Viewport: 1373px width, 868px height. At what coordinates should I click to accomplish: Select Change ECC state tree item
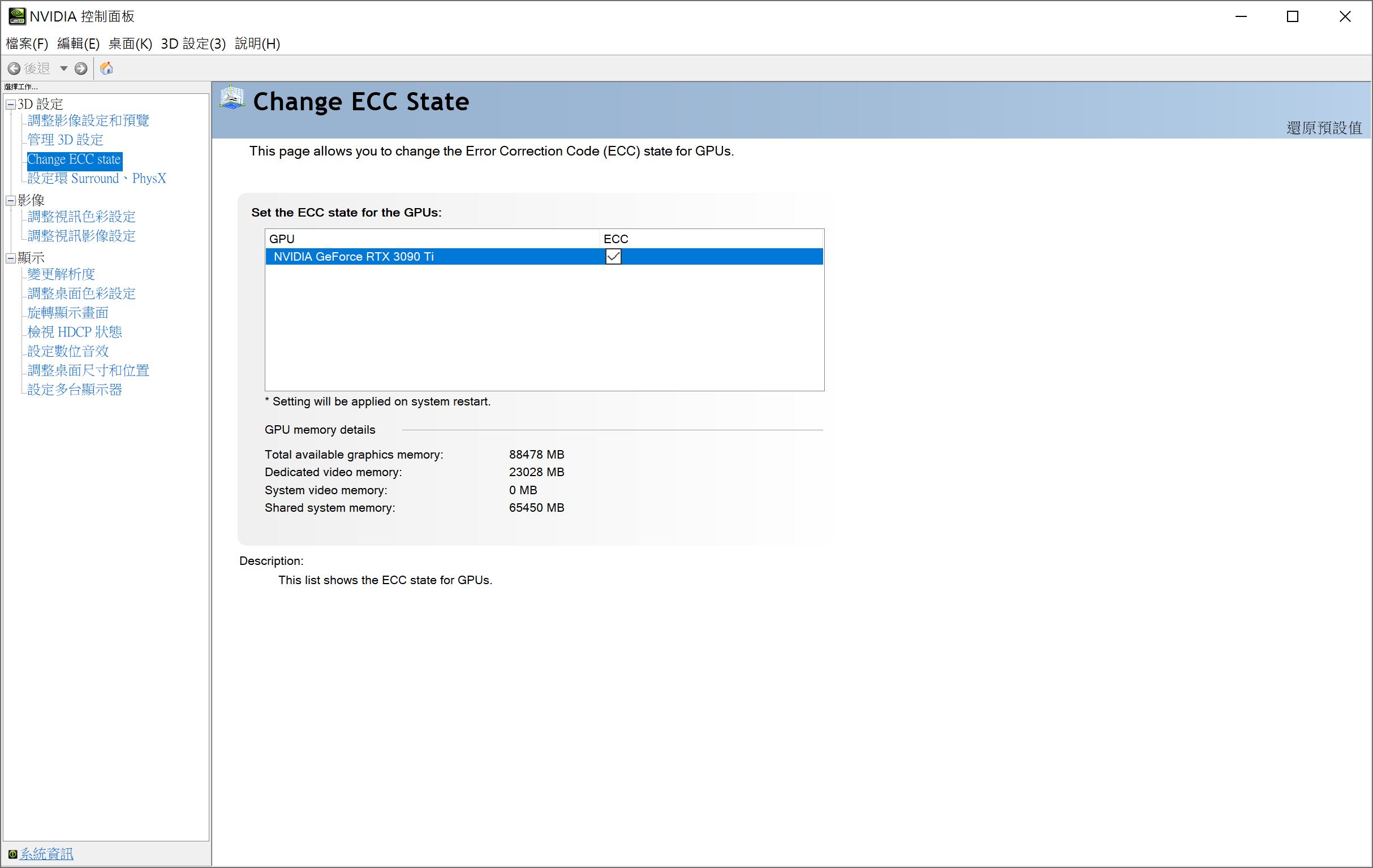click(74, 159)
